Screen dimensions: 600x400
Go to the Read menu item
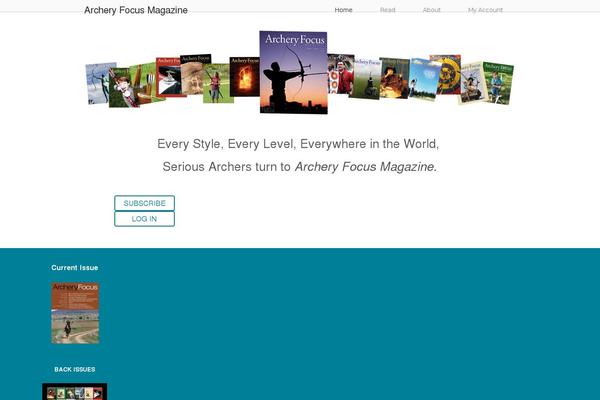click(387, 10)
